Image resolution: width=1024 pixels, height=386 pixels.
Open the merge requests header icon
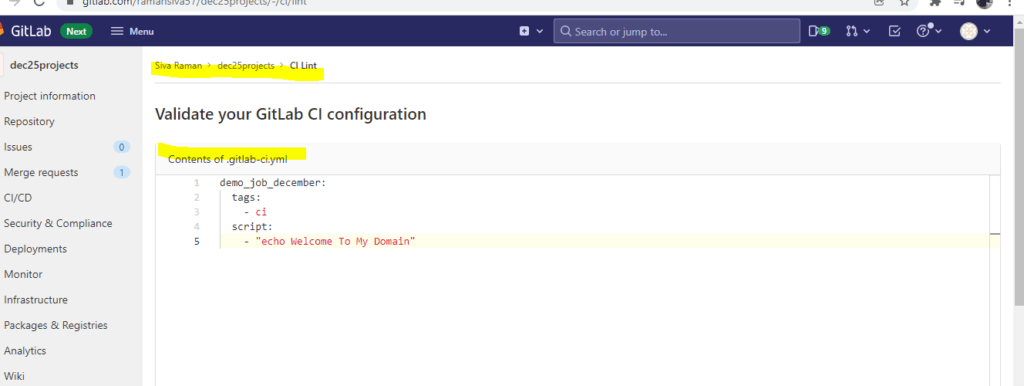click(851, 31)
